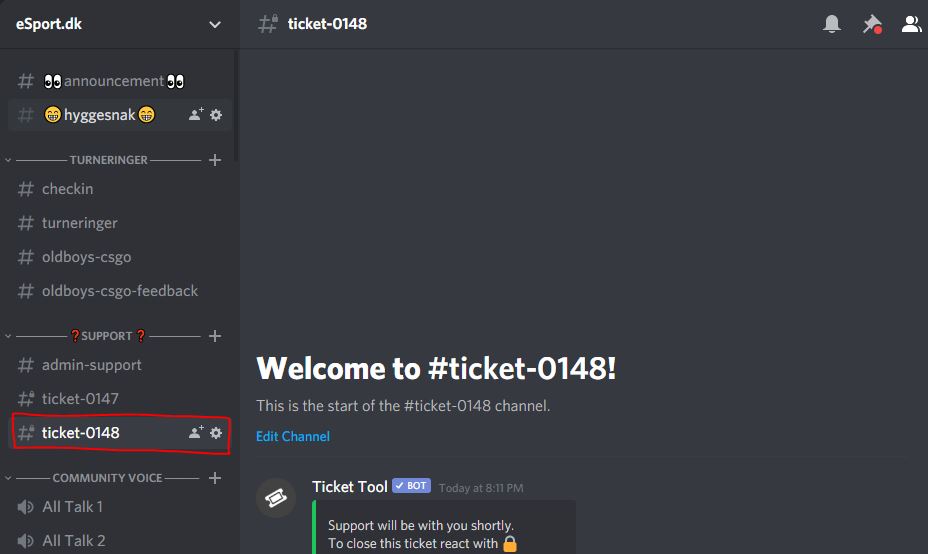Image resolution: width=928 pixels, height=554 pixels.
Task: Create invite for ticket-0148 channel
Action: pyautogui.click(x=196, y=433)
